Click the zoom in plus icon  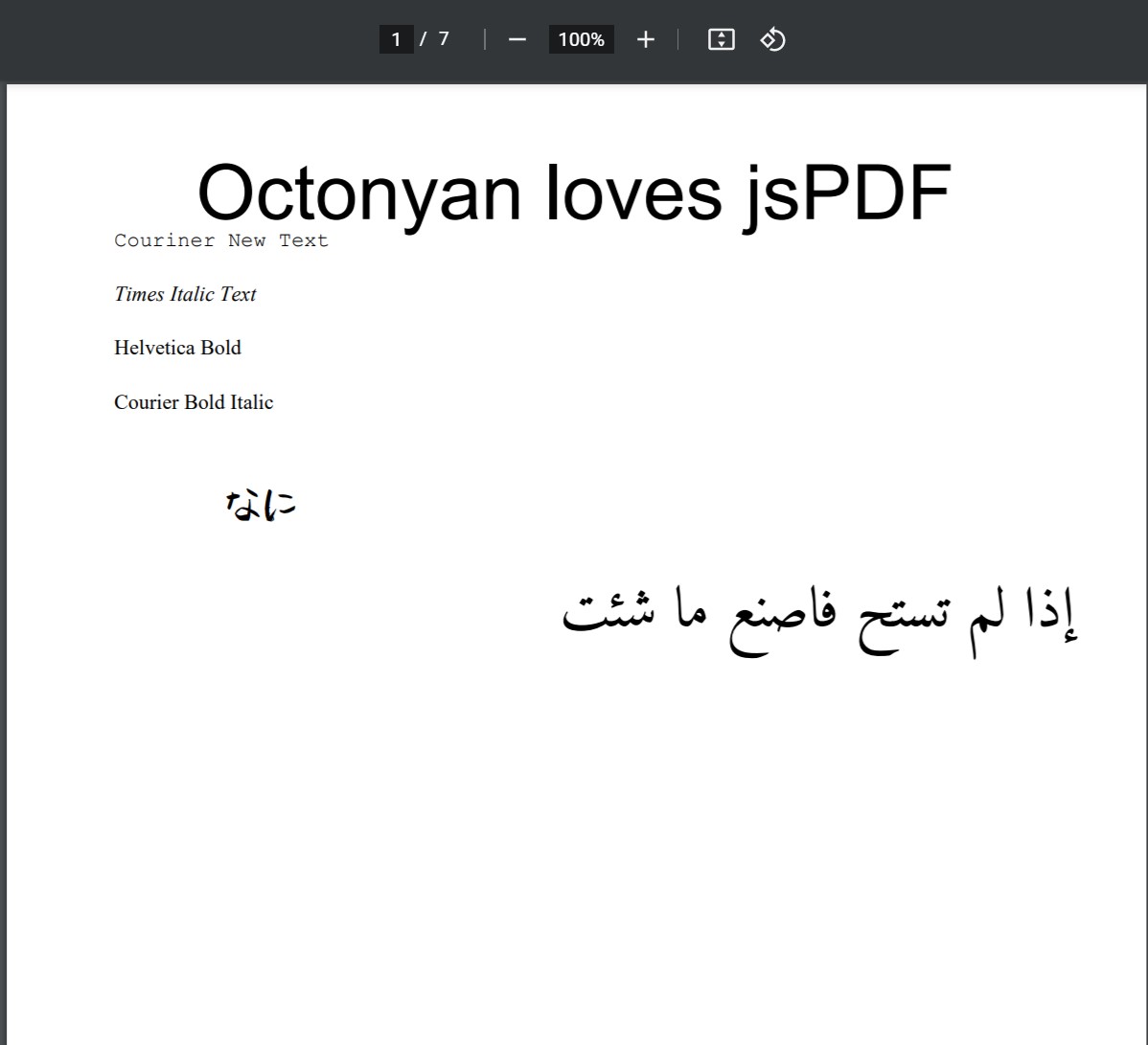[645, 39]
